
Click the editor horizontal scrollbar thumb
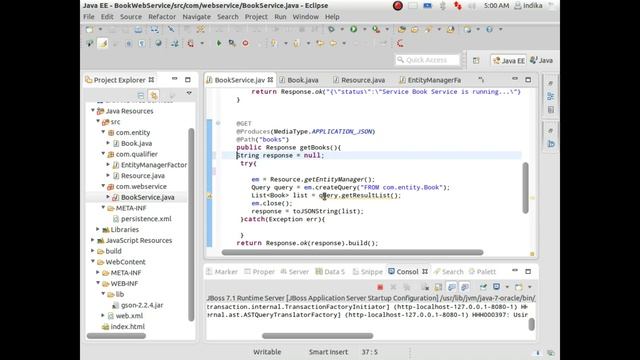click(352, 253)
